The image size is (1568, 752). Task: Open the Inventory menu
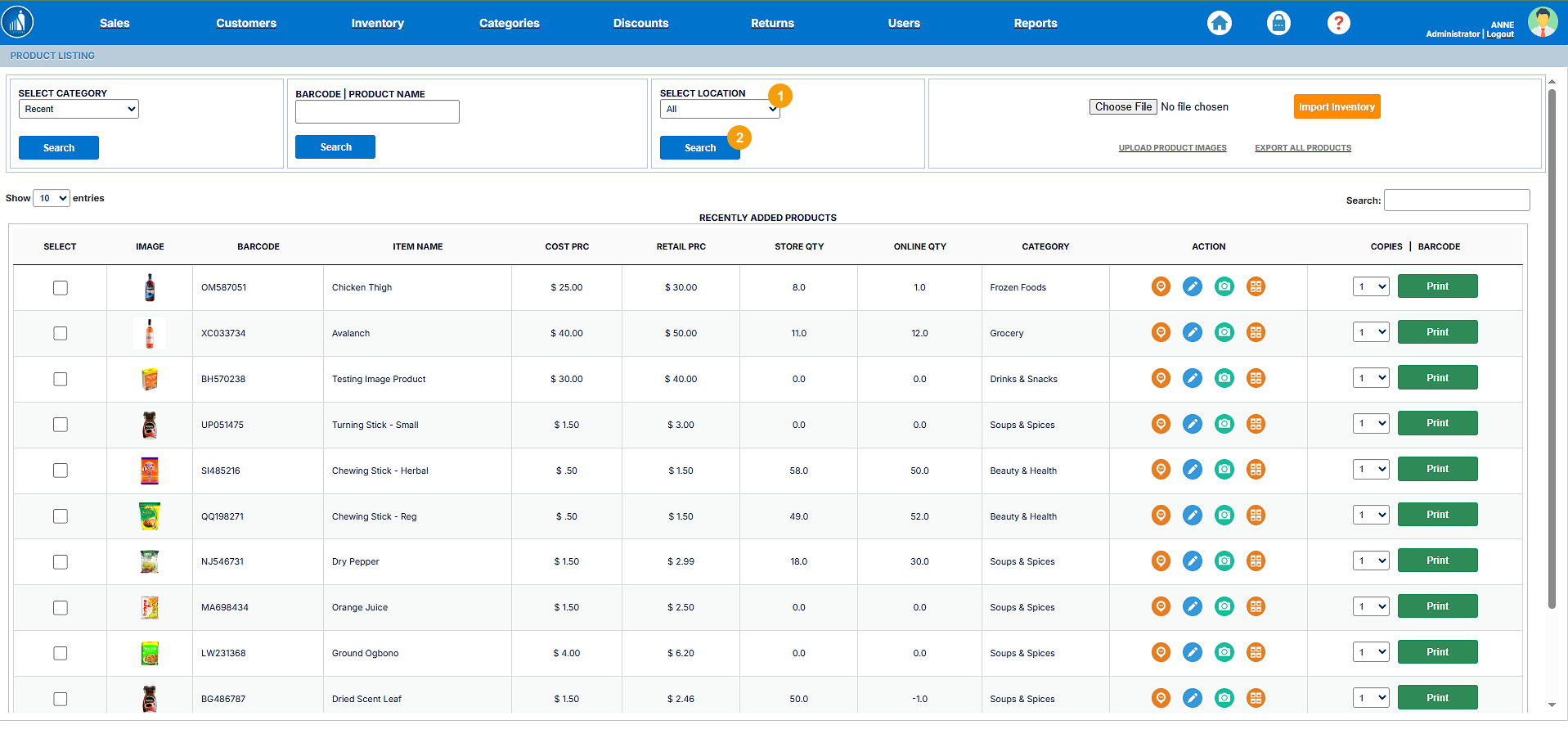coord(377,23)
